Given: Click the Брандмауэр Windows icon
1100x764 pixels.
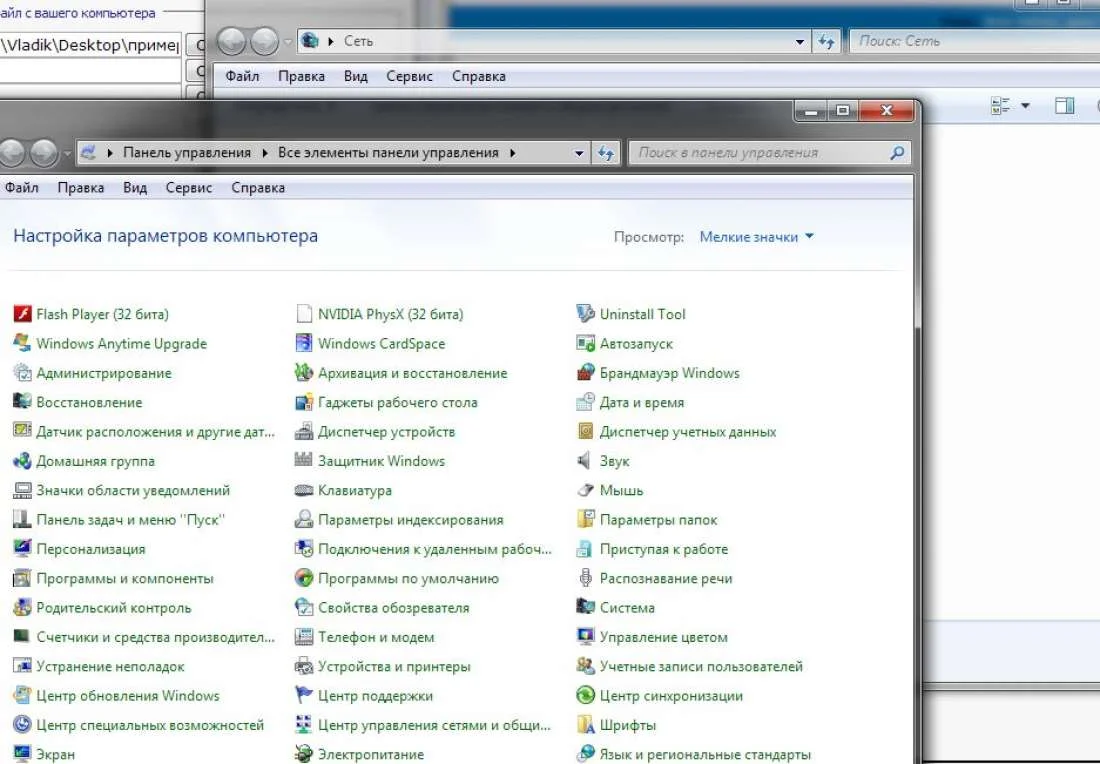Looking at the screenshot, I should pos(585,373).
